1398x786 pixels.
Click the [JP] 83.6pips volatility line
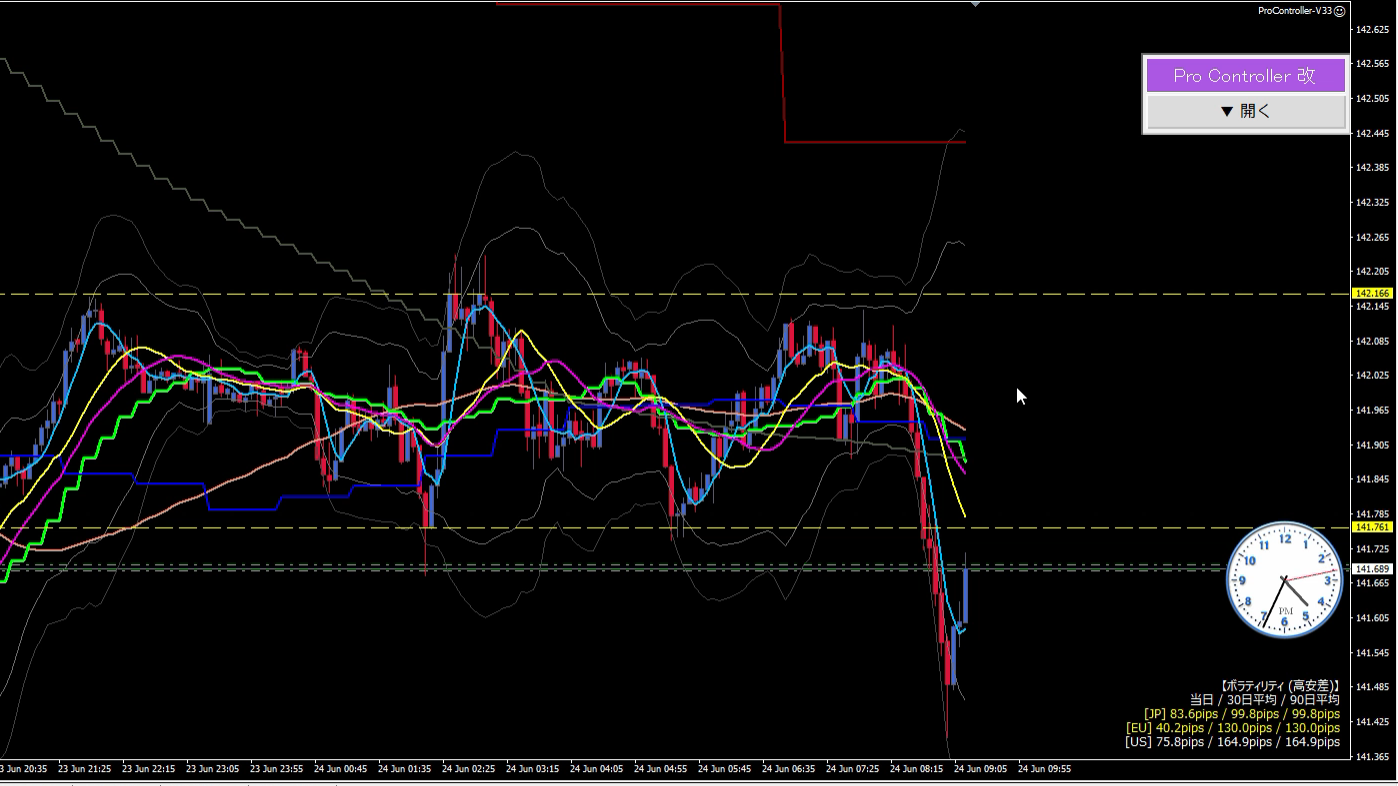coord(1242,714)
